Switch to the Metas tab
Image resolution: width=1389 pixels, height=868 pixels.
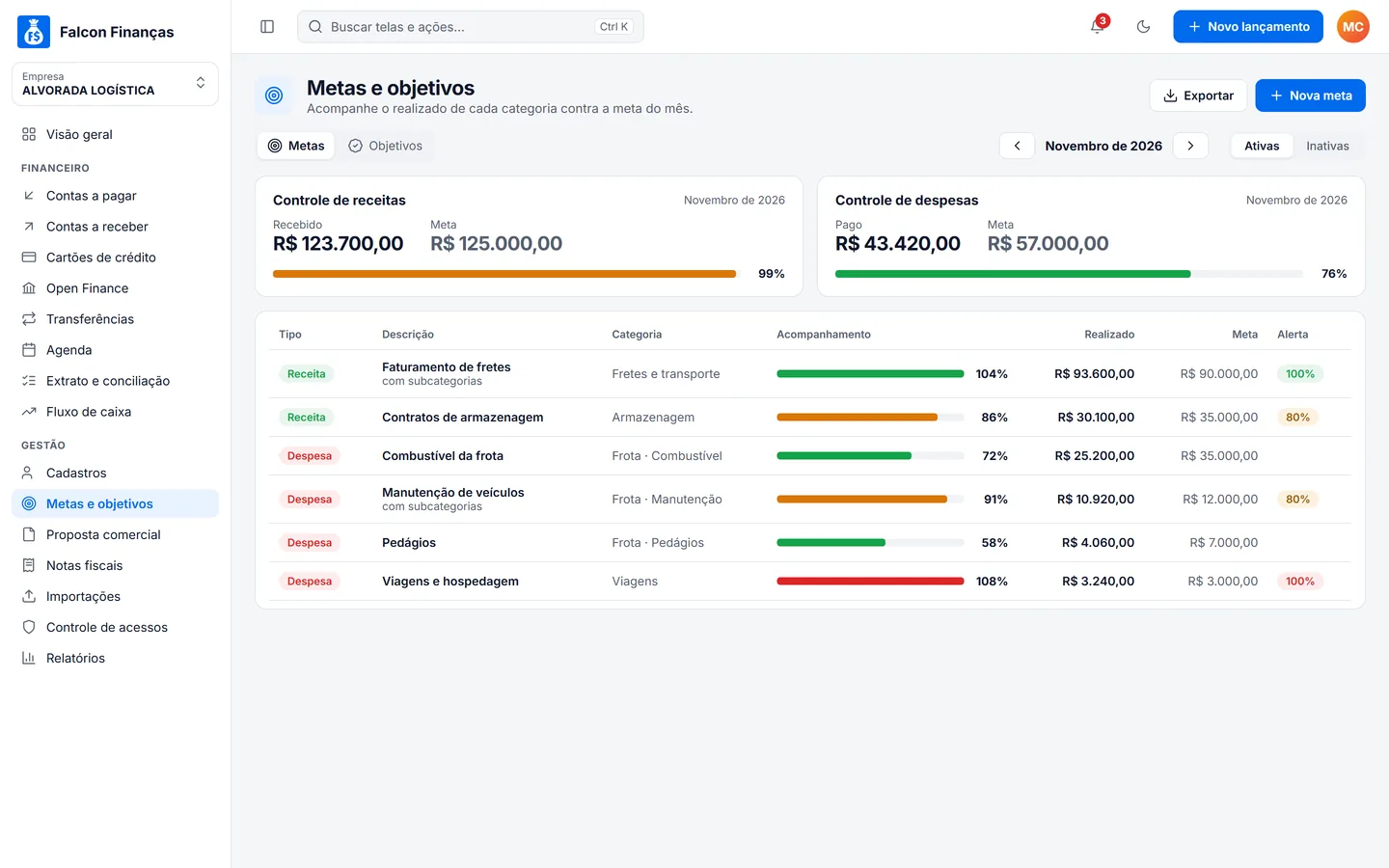point(296,146)
